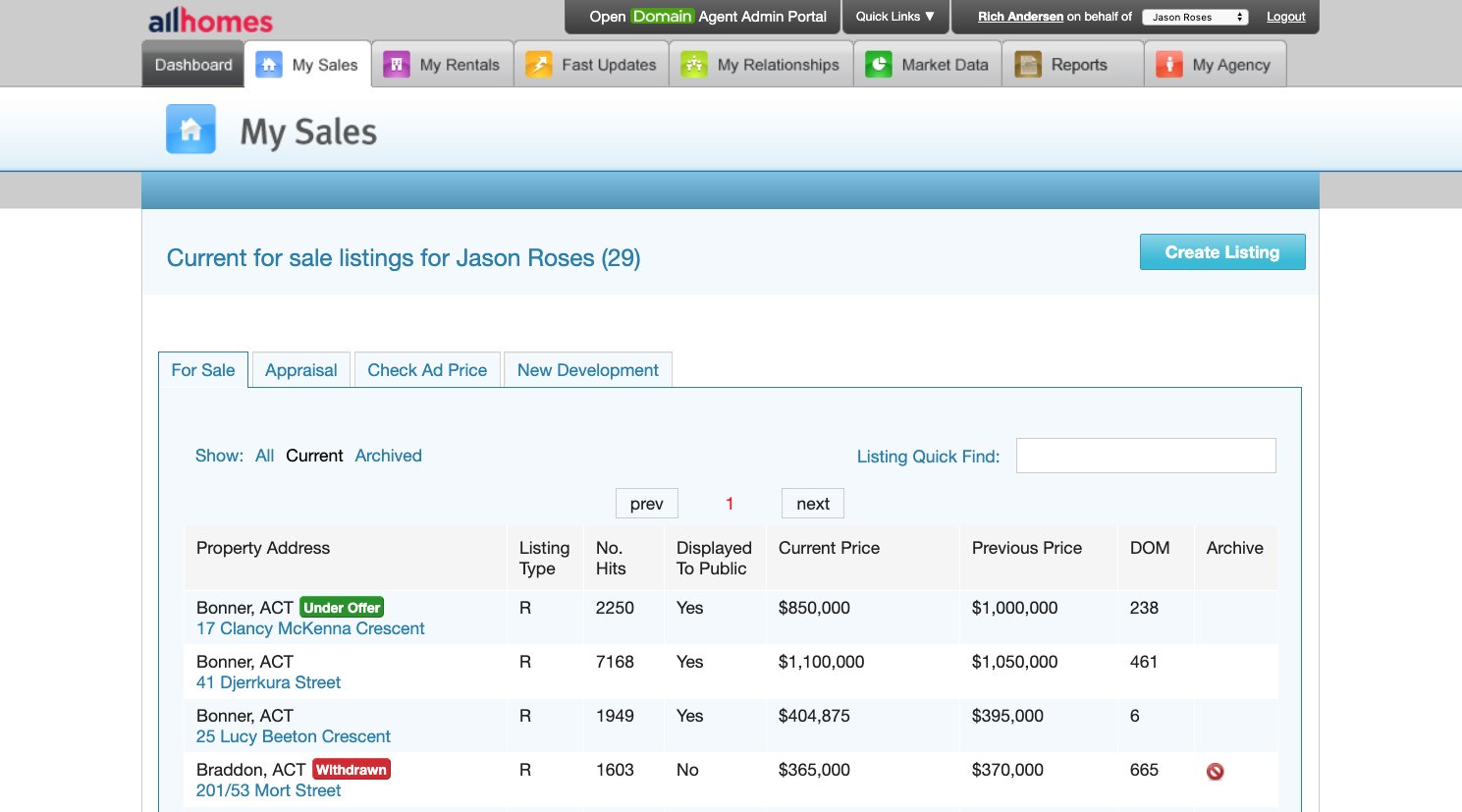The image size is (1462, 812).
Task: Click the Displayed To Public column header
Action: [714, 558]
